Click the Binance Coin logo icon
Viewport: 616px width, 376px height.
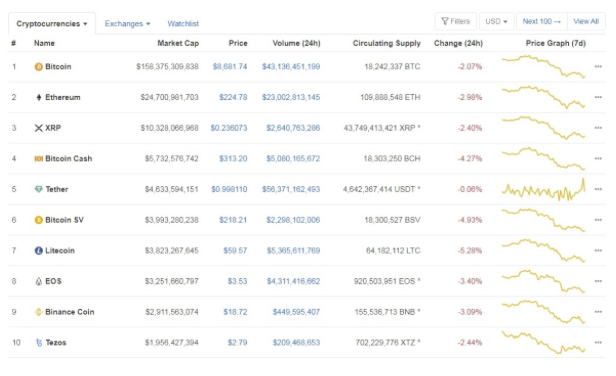point(38,312)
